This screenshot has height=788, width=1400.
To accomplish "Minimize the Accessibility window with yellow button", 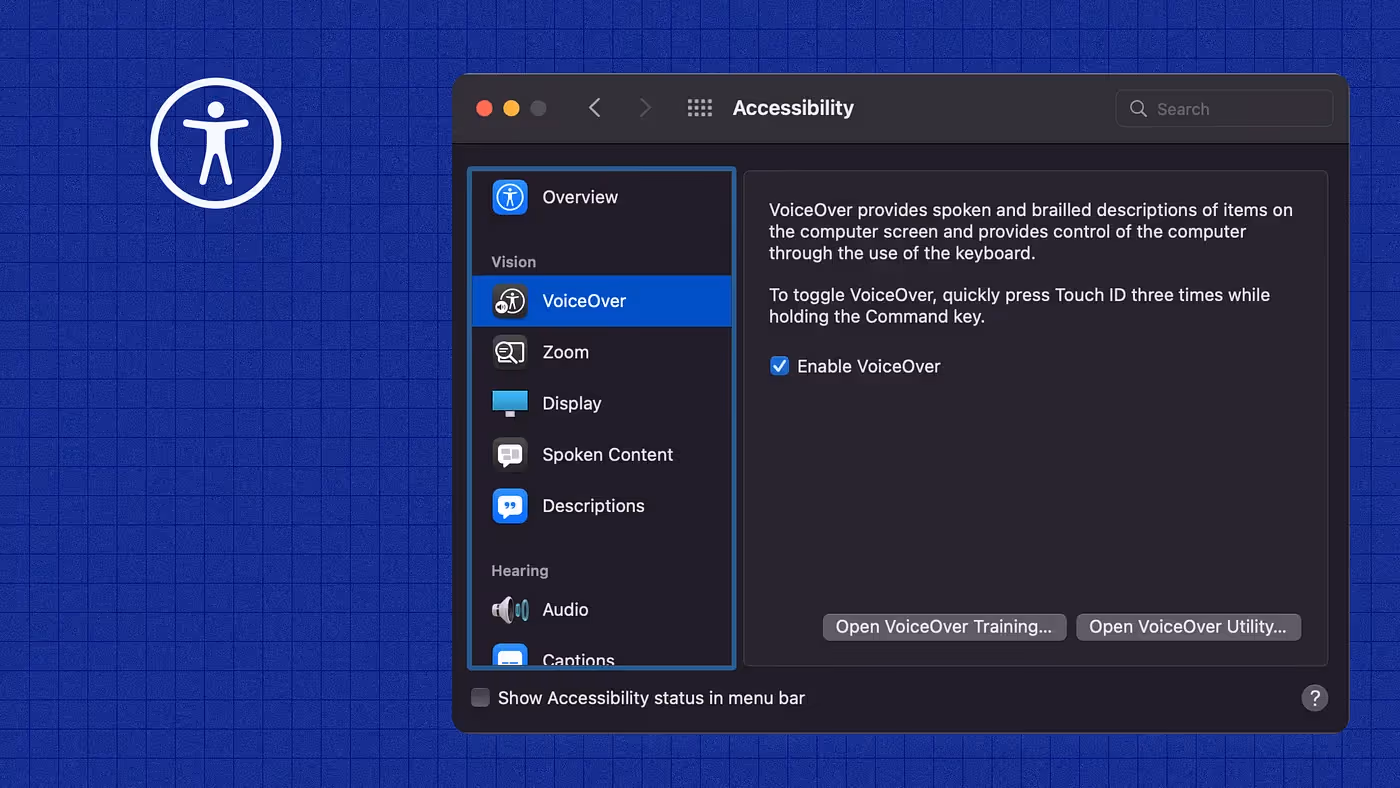I will pos(511,108).
